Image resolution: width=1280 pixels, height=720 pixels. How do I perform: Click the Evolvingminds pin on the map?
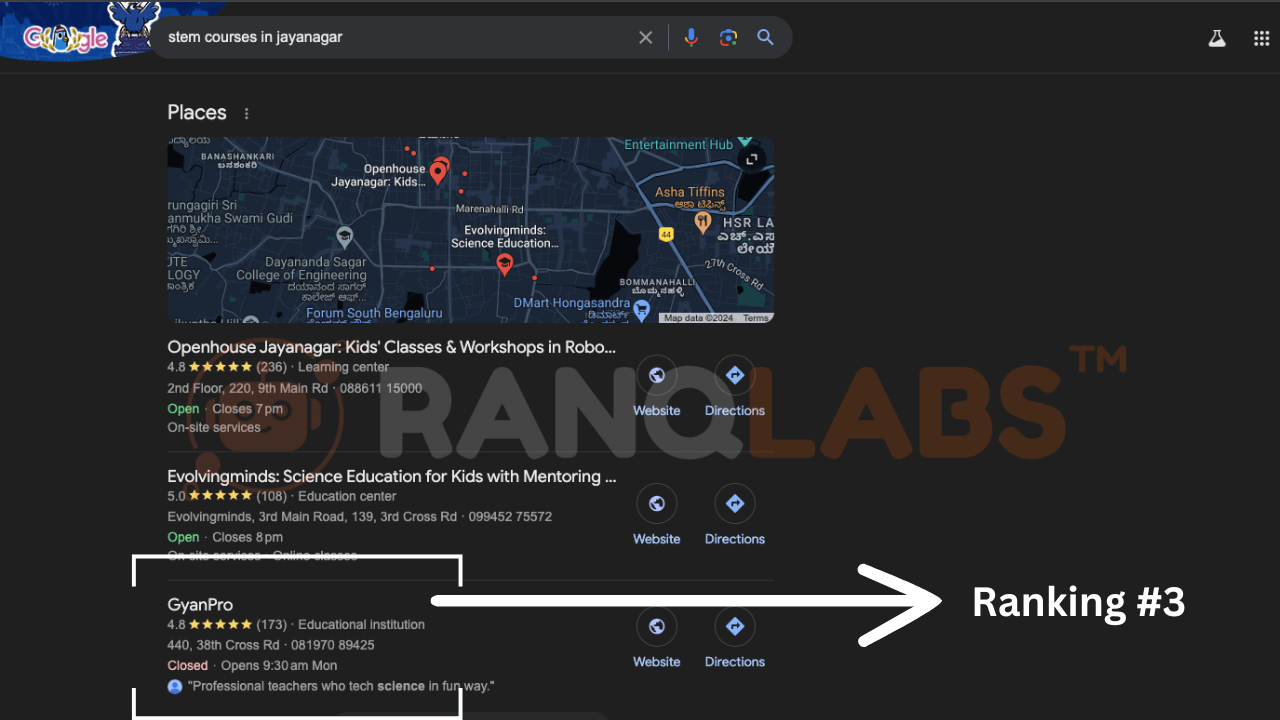point(505,264)
